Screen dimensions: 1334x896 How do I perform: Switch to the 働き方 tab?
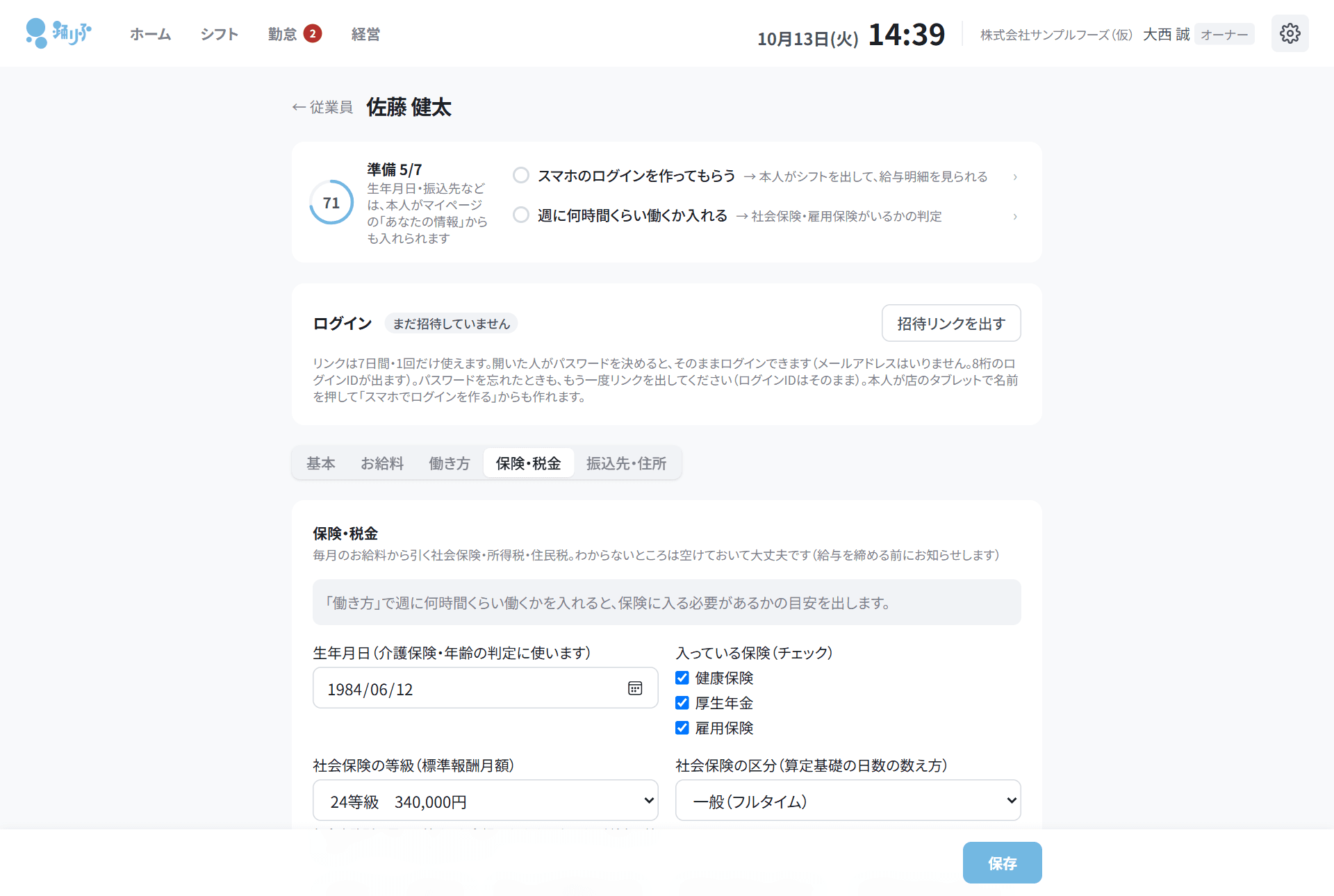pyautogui.click(x=450, y=463)
